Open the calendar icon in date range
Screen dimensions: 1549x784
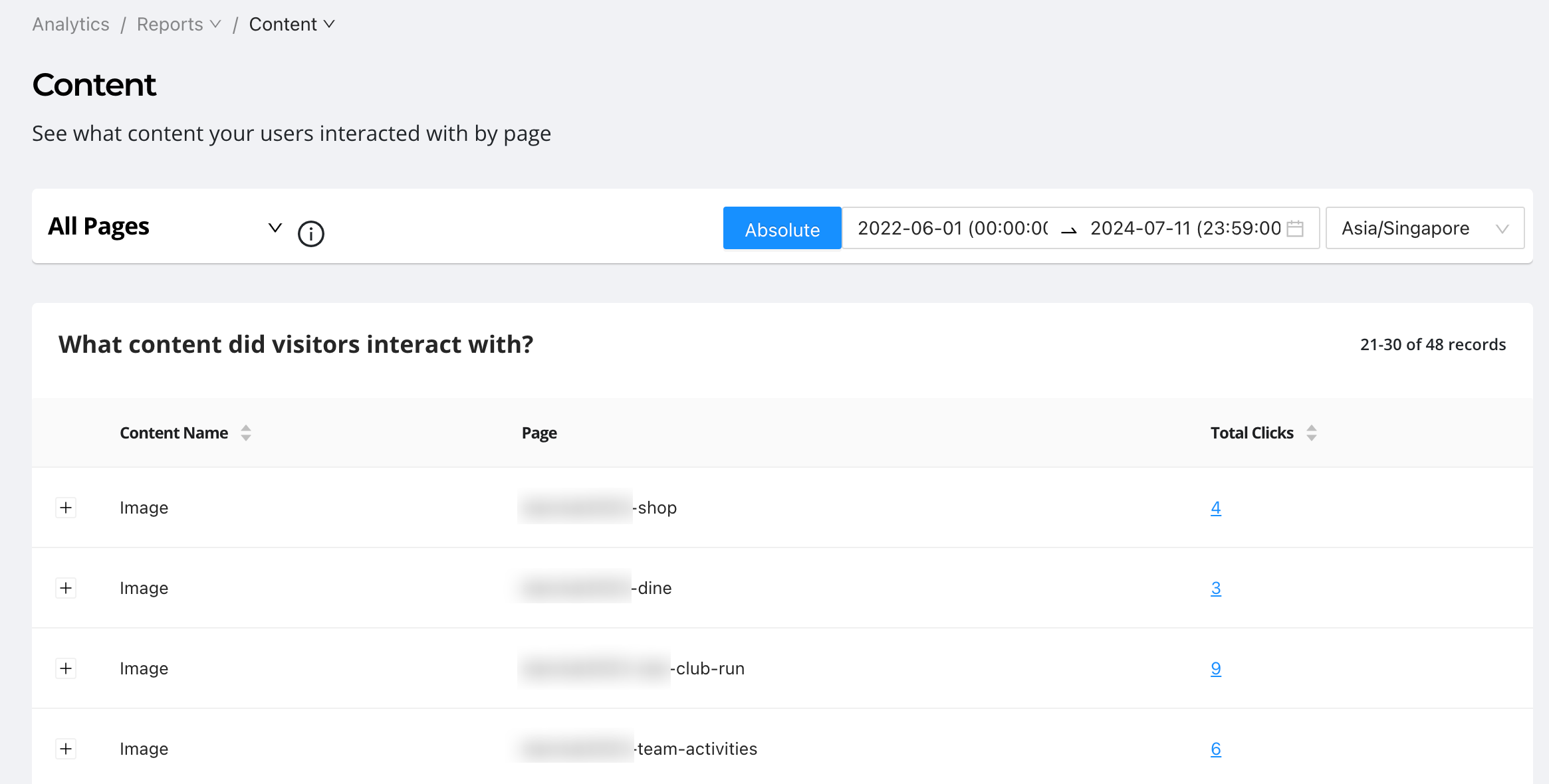[1294, 229]
